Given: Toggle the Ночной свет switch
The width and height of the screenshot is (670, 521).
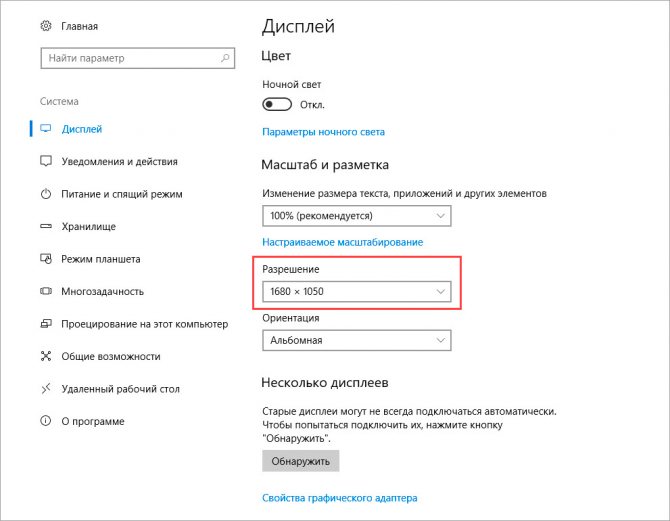Looking at the screenshot, I should 277,104.
